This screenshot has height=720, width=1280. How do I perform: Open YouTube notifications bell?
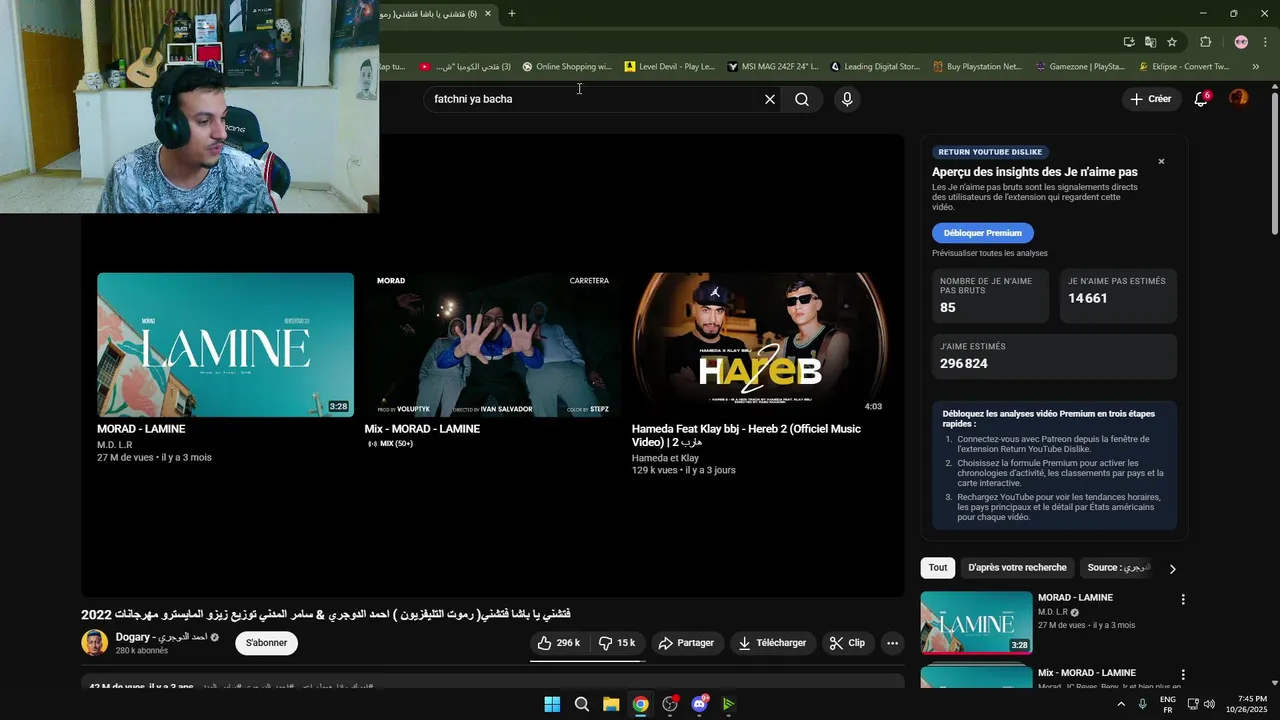[1202, 99]
